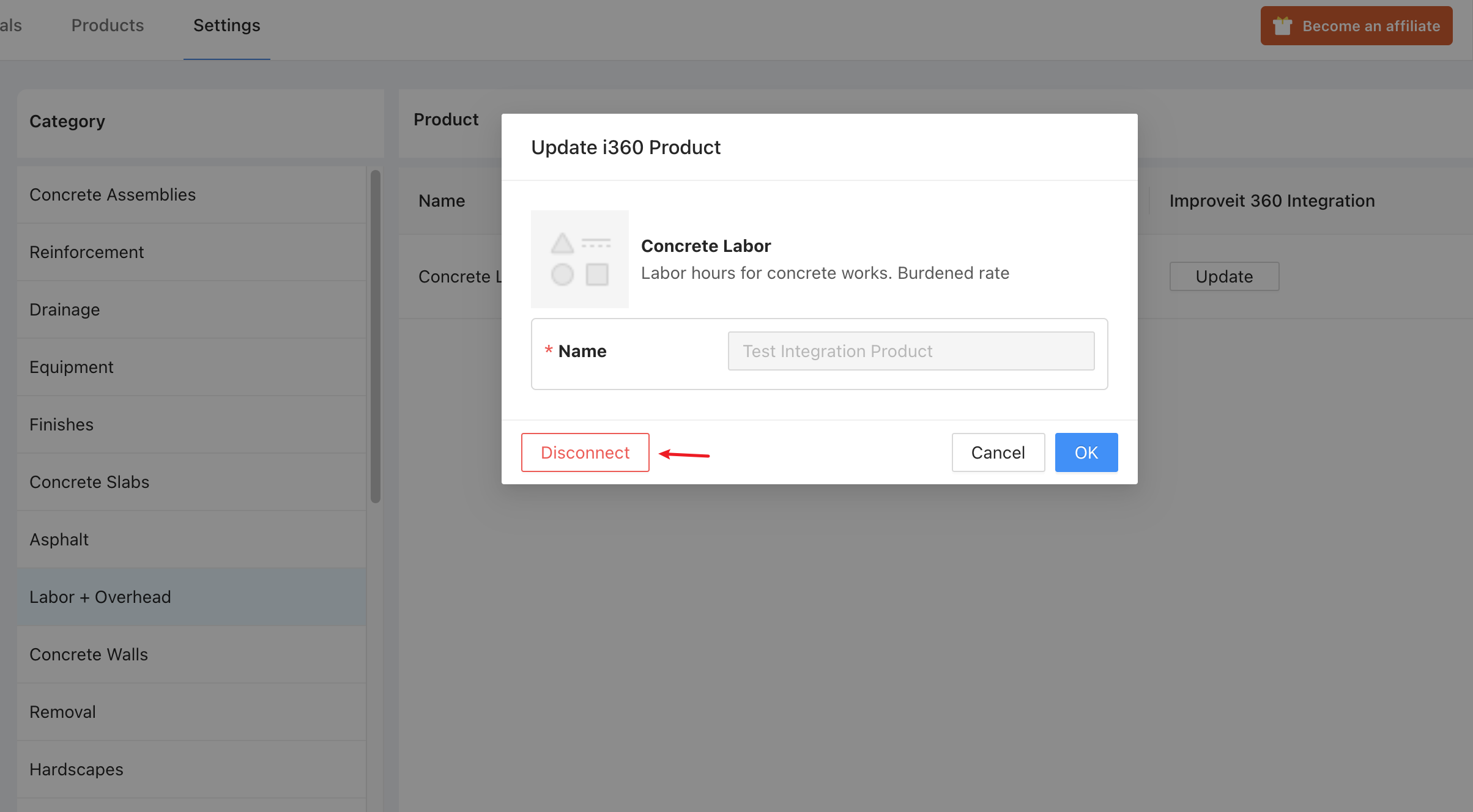Open the Asphalt category
The height and width of the screenshot is (812, 1473).
(191, 539)
